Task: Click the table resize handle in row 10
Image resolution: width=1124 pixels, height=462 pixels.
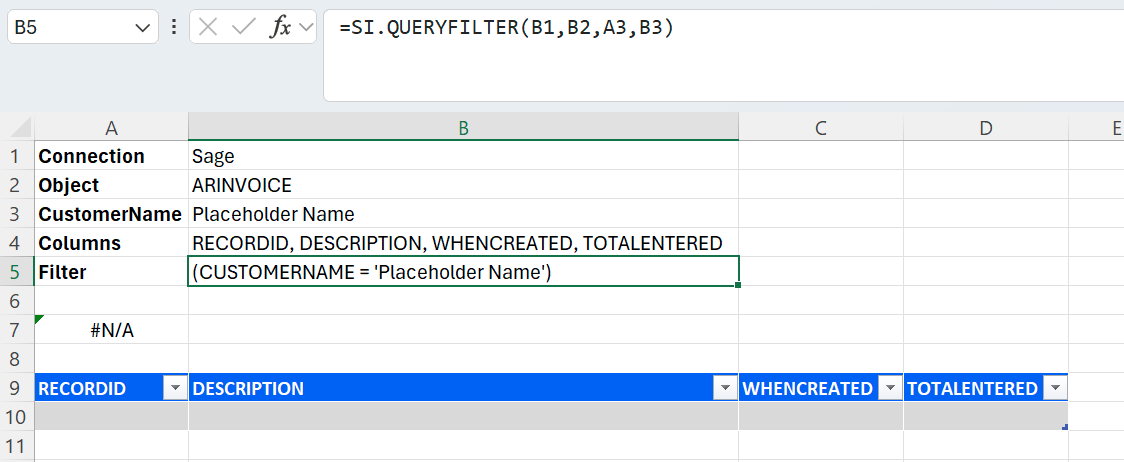Action: [x=1064, y=427]
